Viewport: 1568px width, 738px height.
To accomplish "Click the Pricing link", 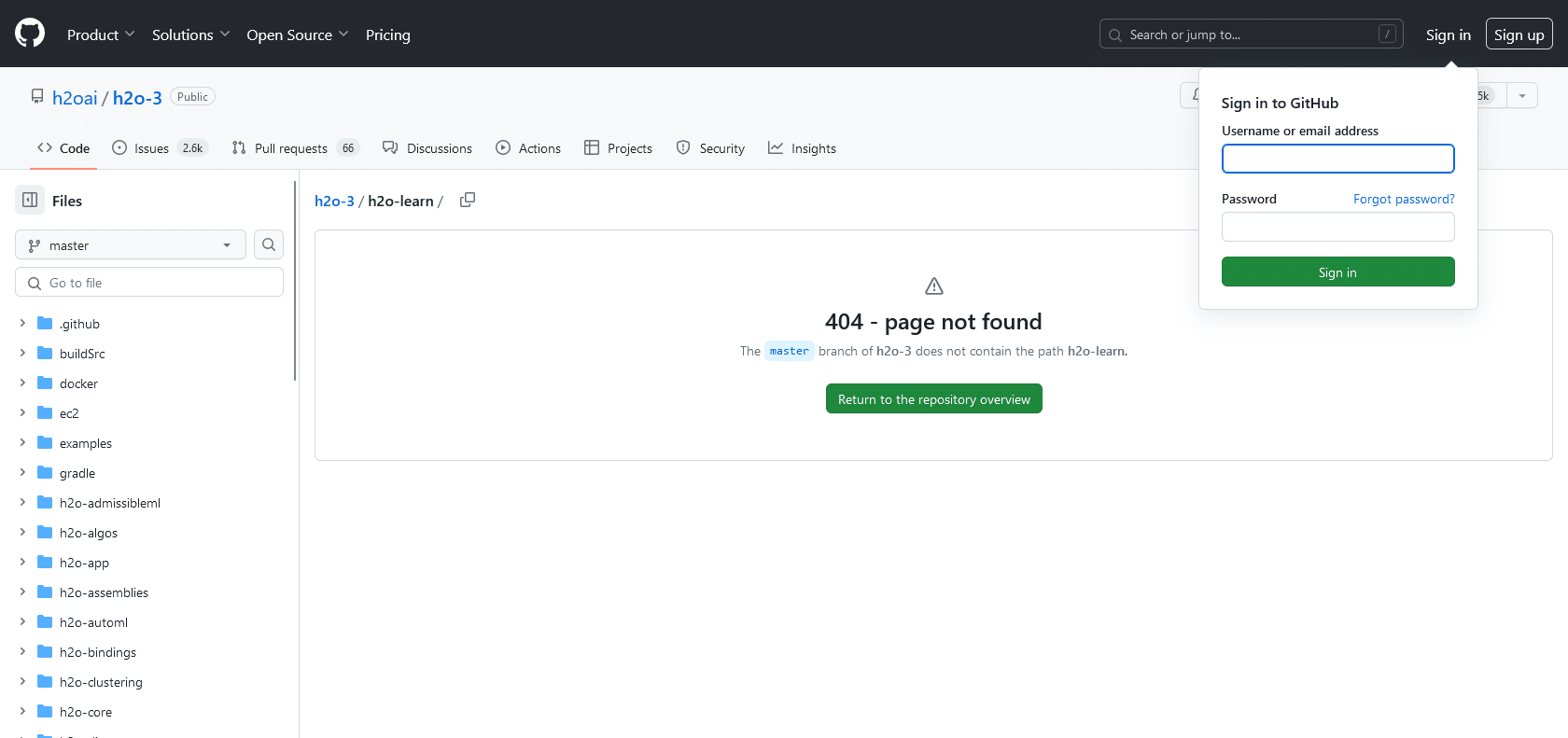I will (x=388, y=35).
